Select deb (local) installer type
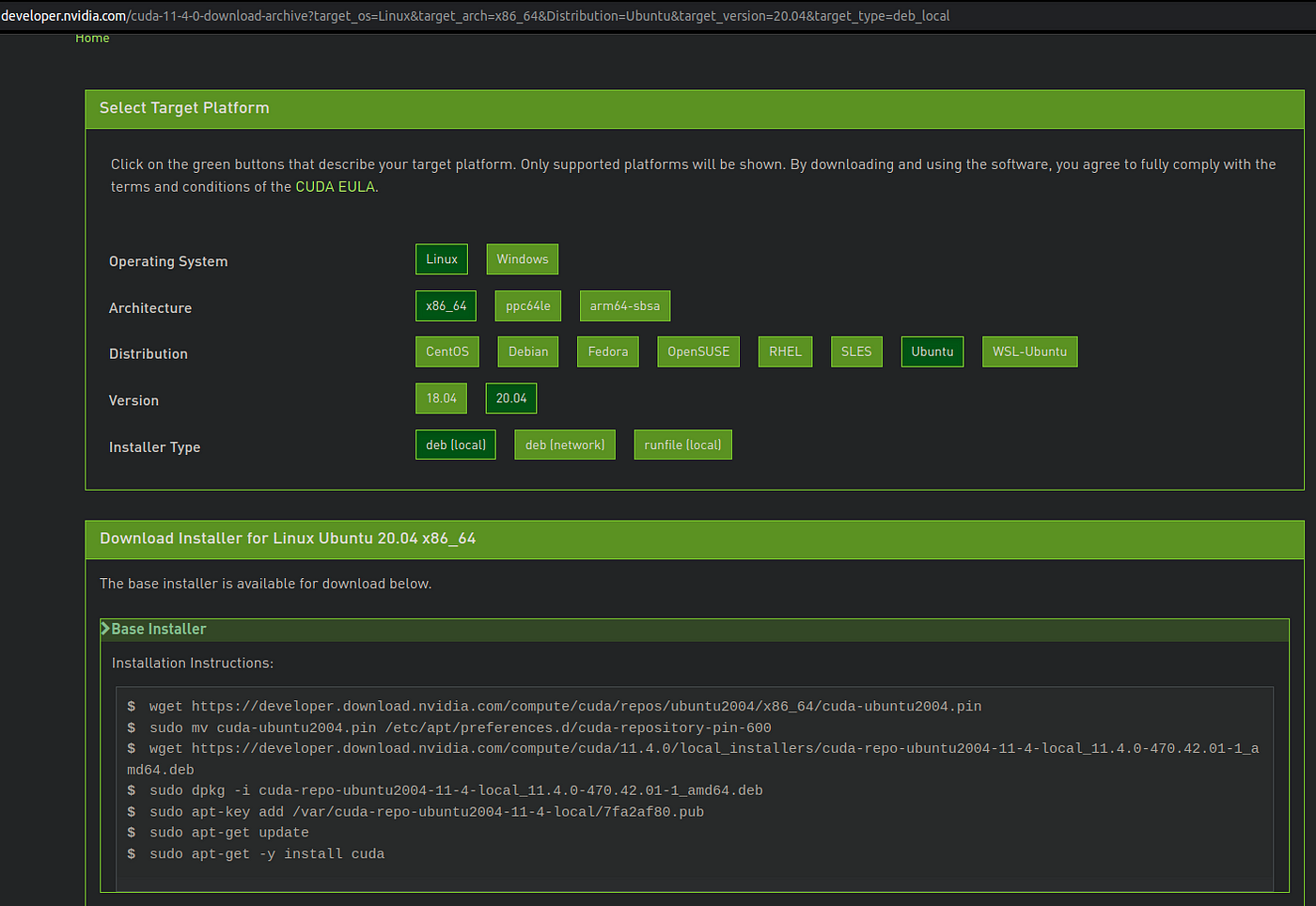Viewport: 1316px width, 906px height. (x=456, y=445)
